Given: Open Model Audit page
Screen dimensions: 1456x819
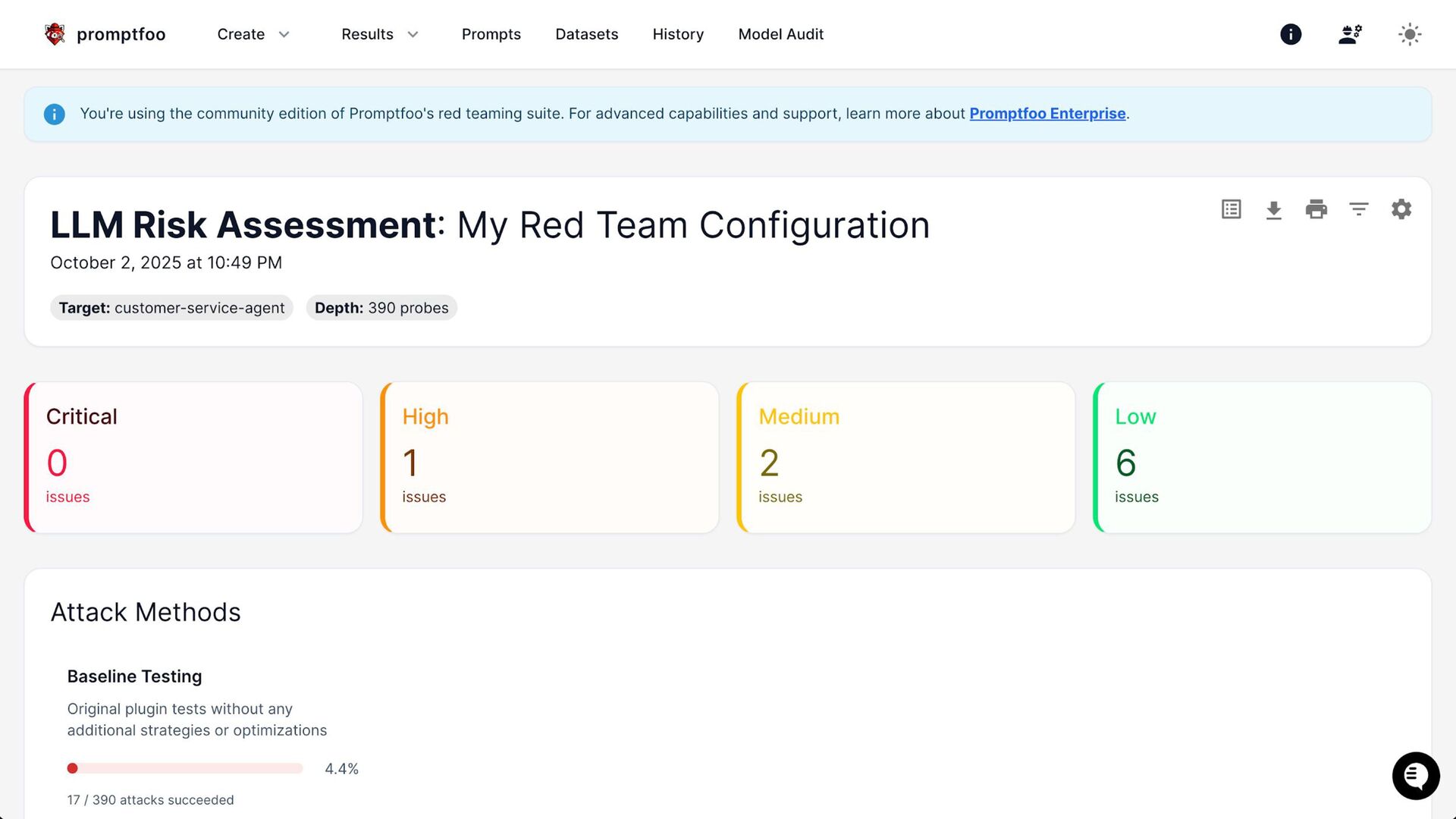Looking at the screenshot, I should [x=780, y=34].
